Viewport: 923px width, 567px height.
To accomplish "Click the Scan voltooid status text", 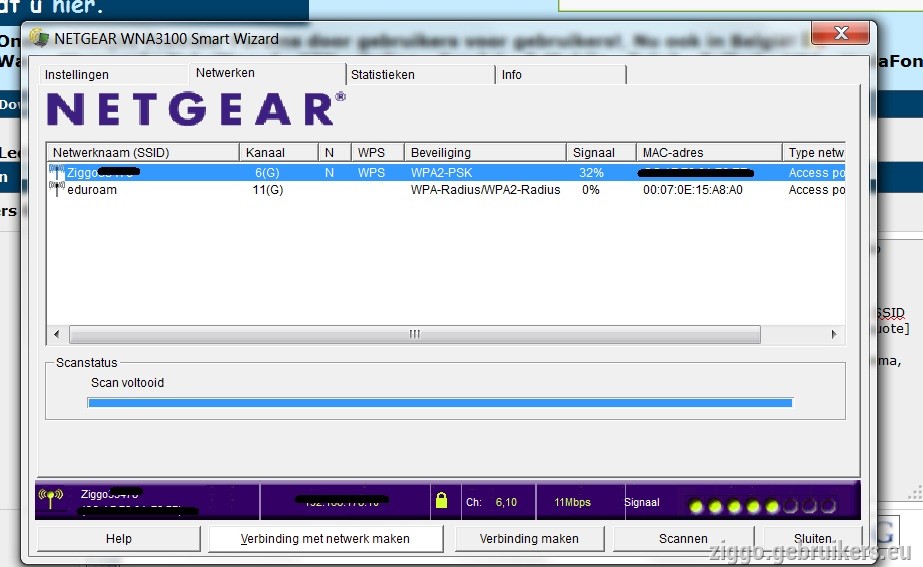I will pyautogui.click(x=128, y=383).
